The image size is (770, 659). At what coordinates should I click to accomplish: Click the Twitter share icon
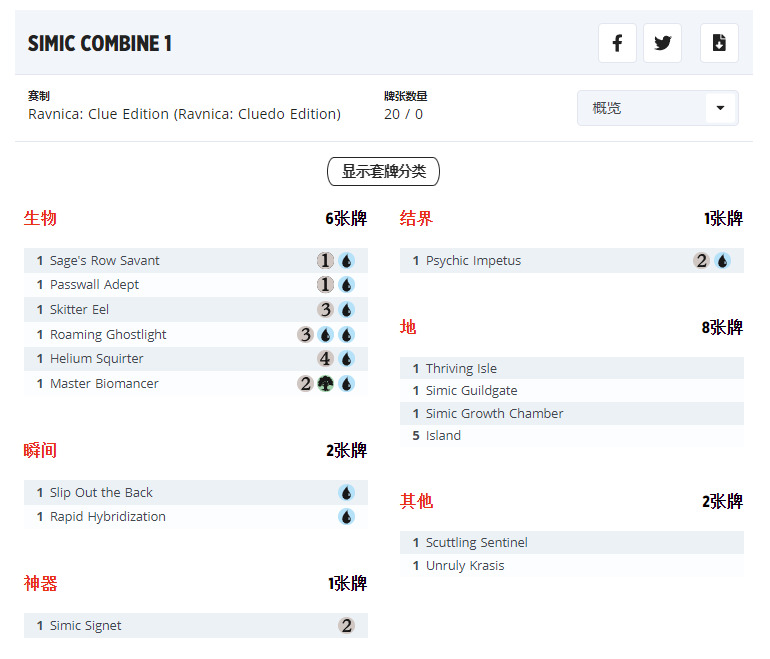pos(662,43)
